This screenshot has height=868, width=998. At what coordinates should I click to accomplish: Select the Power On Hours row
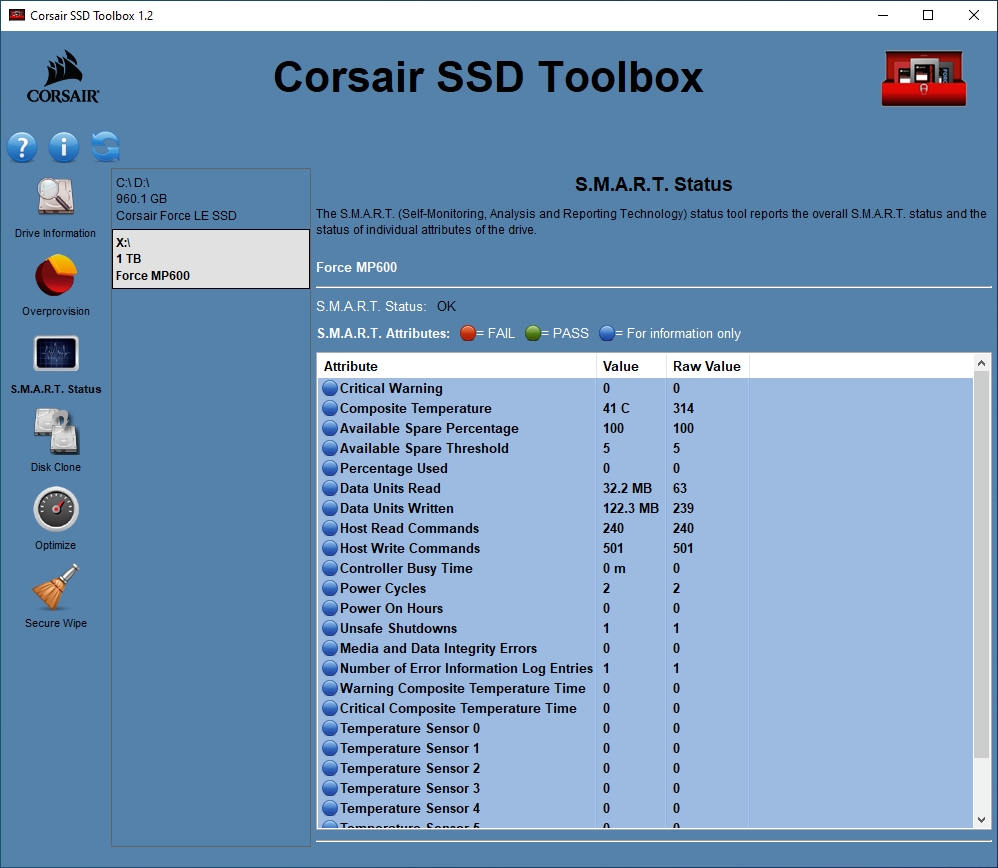point(645,608)
